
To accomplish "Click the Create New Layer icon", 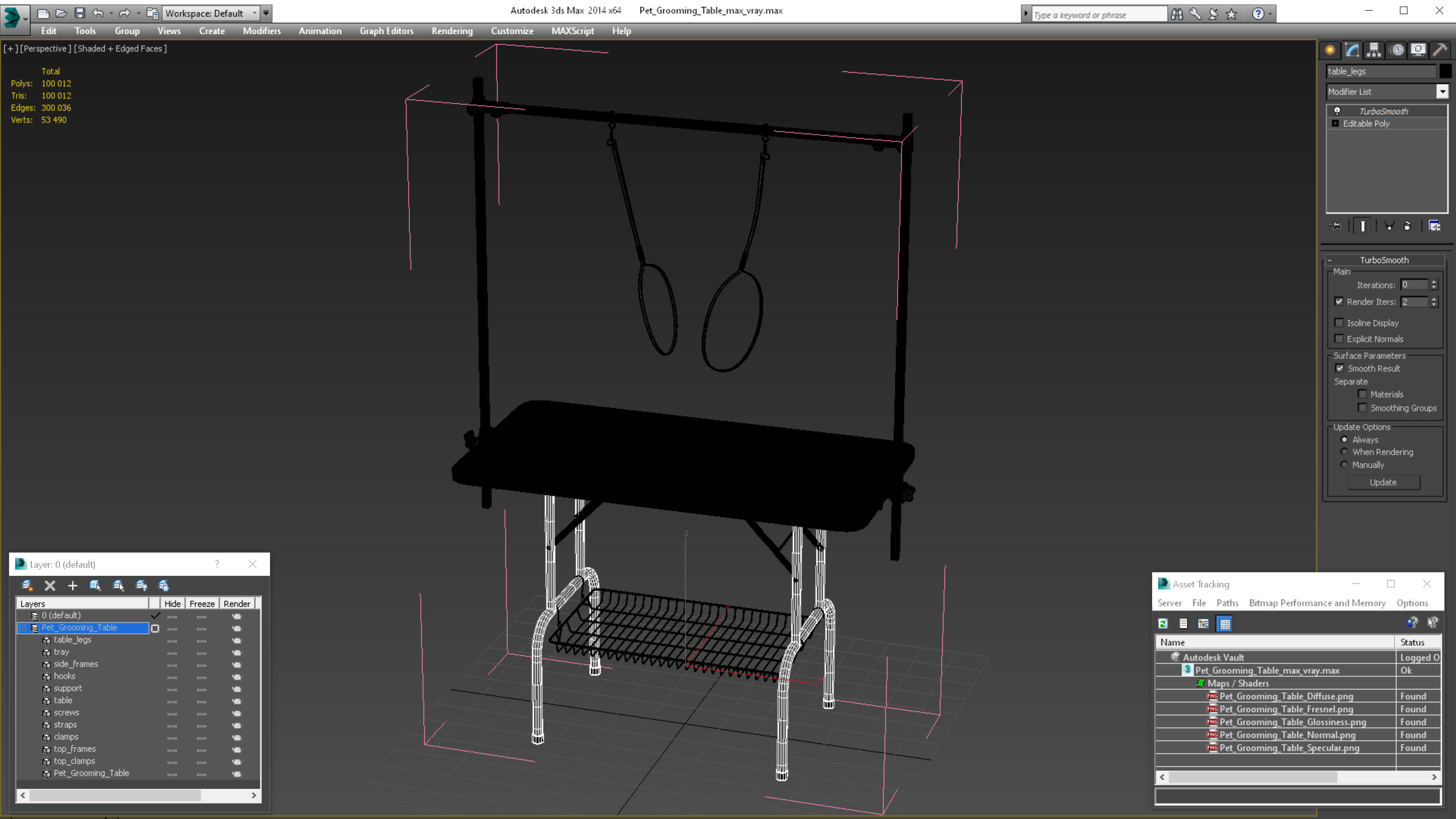I will pos(27,585).
